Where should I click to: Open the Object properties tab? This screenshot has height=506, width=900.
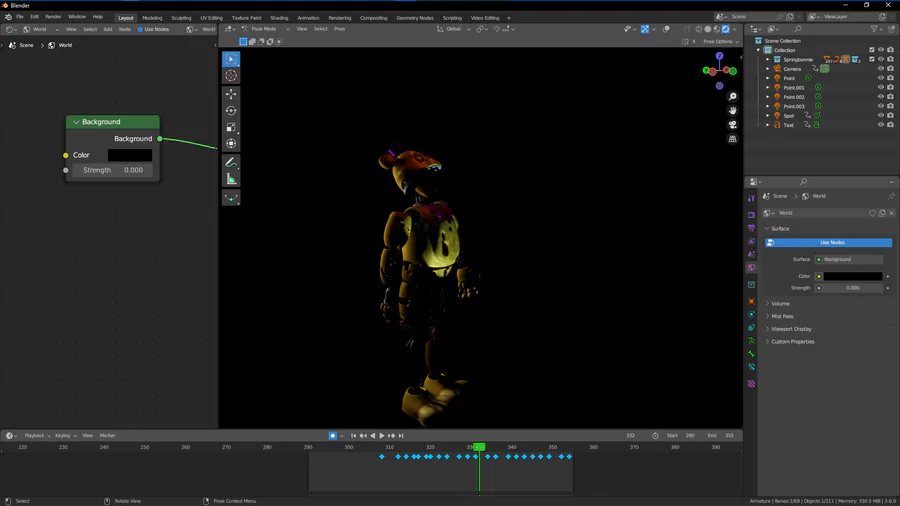pyautogui.click(x=751, y=301)
